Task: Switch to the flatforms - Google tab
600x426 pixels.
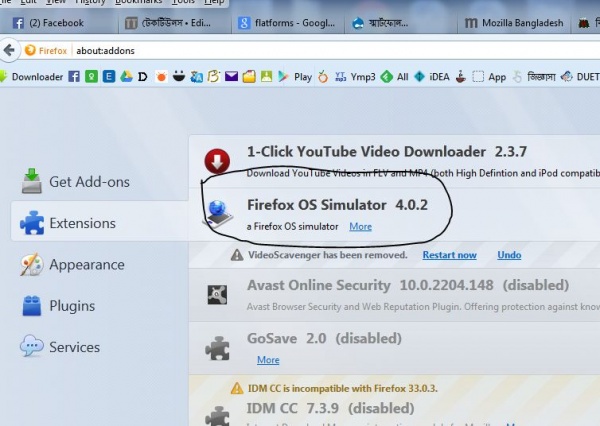Action: point(287,23)
